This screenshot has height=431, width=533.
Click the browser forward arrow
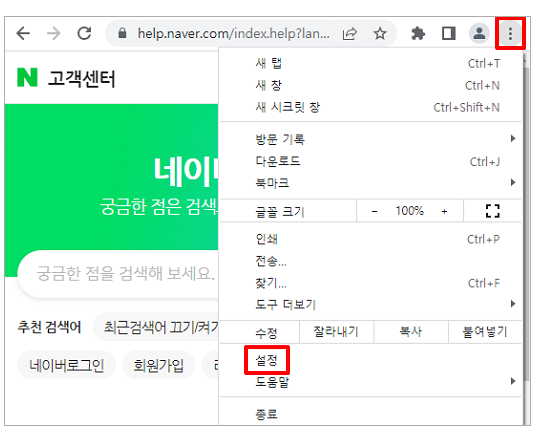(x=53, y=33)
